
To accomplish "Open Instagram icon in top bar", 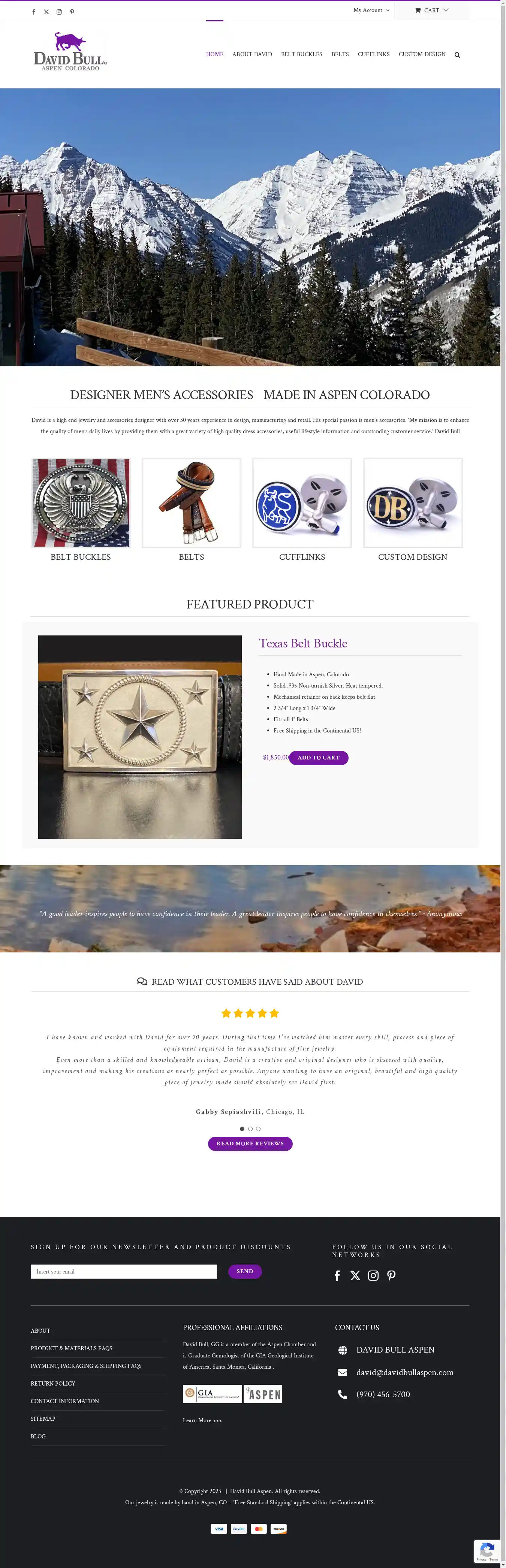I will tap(59, 12).
